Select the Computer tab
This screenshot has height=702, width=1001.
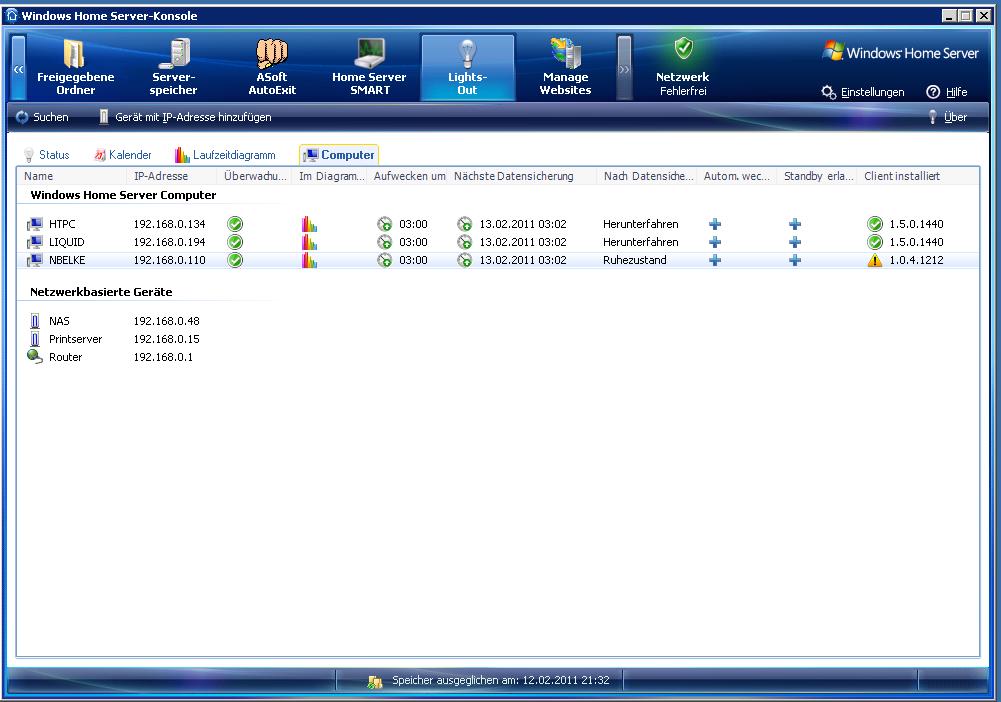(339, 154)
